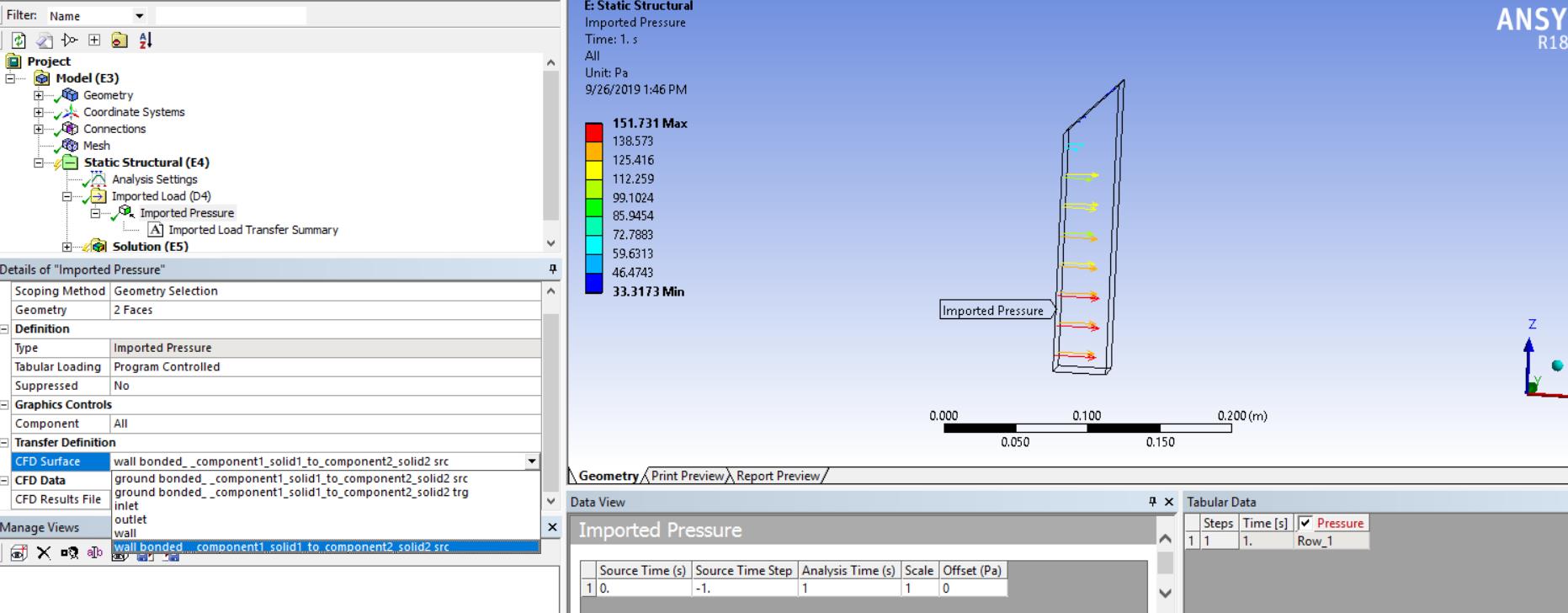Click the Data View pin icon
Screen dimensions: 1568x613
[x=1153, y=502]
